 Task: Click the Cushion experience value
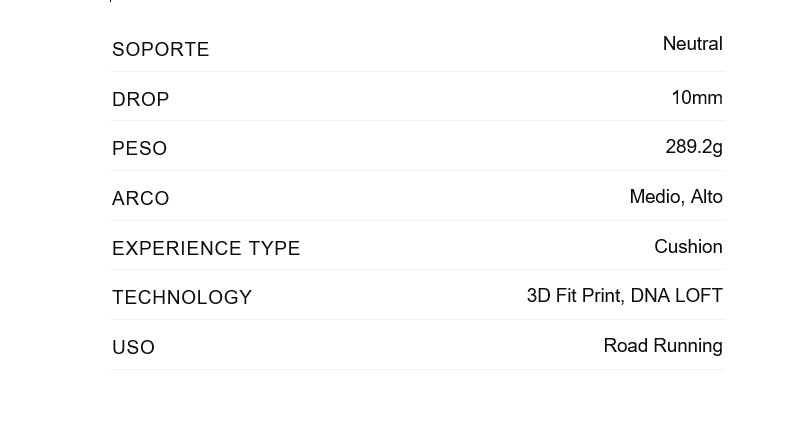pos(688,247)
